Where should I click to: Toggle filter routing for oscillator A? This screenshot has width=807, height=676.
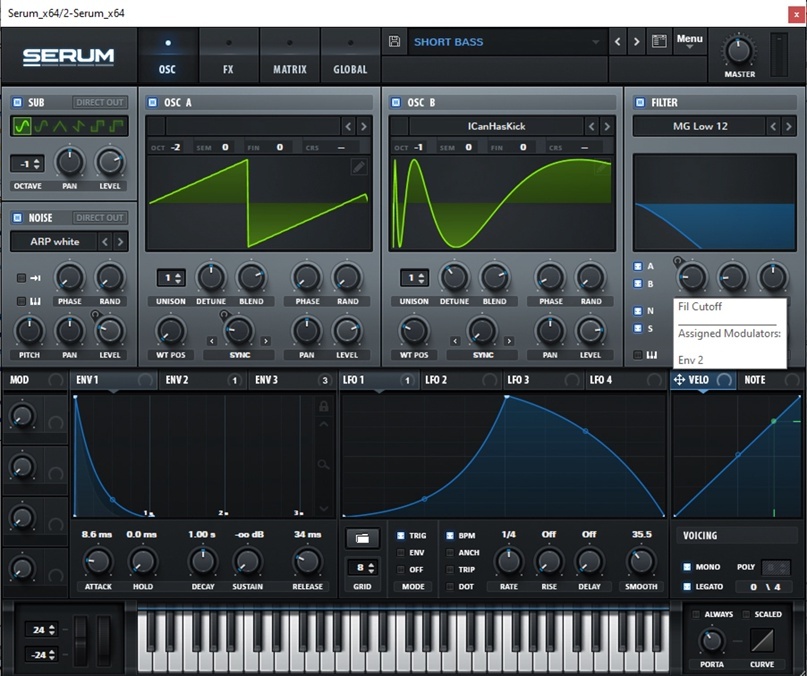(x=638, y=266)
